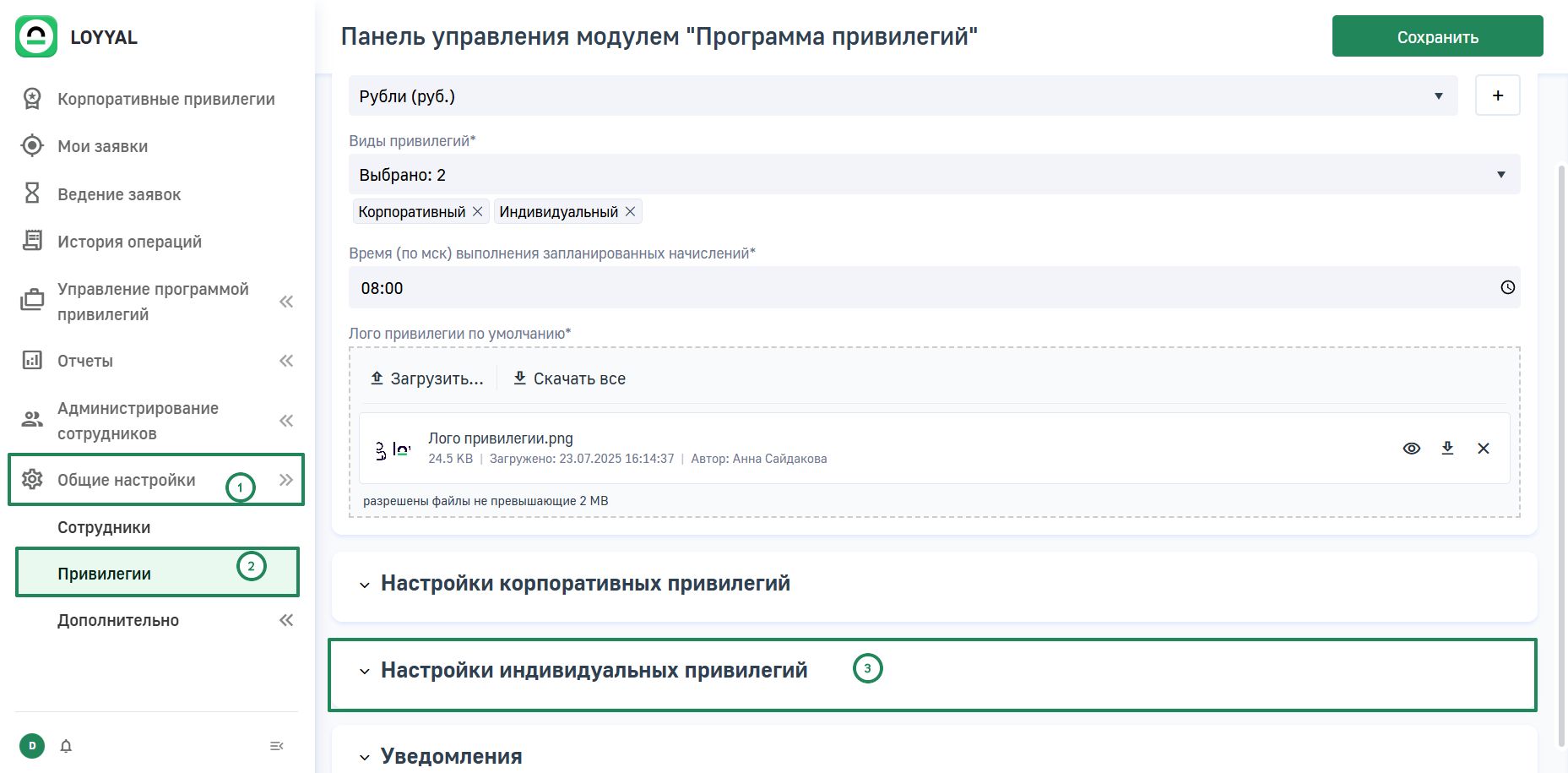Download the Лого привилегии.png file
The image size is (1568, 773).
[1447, 449]
